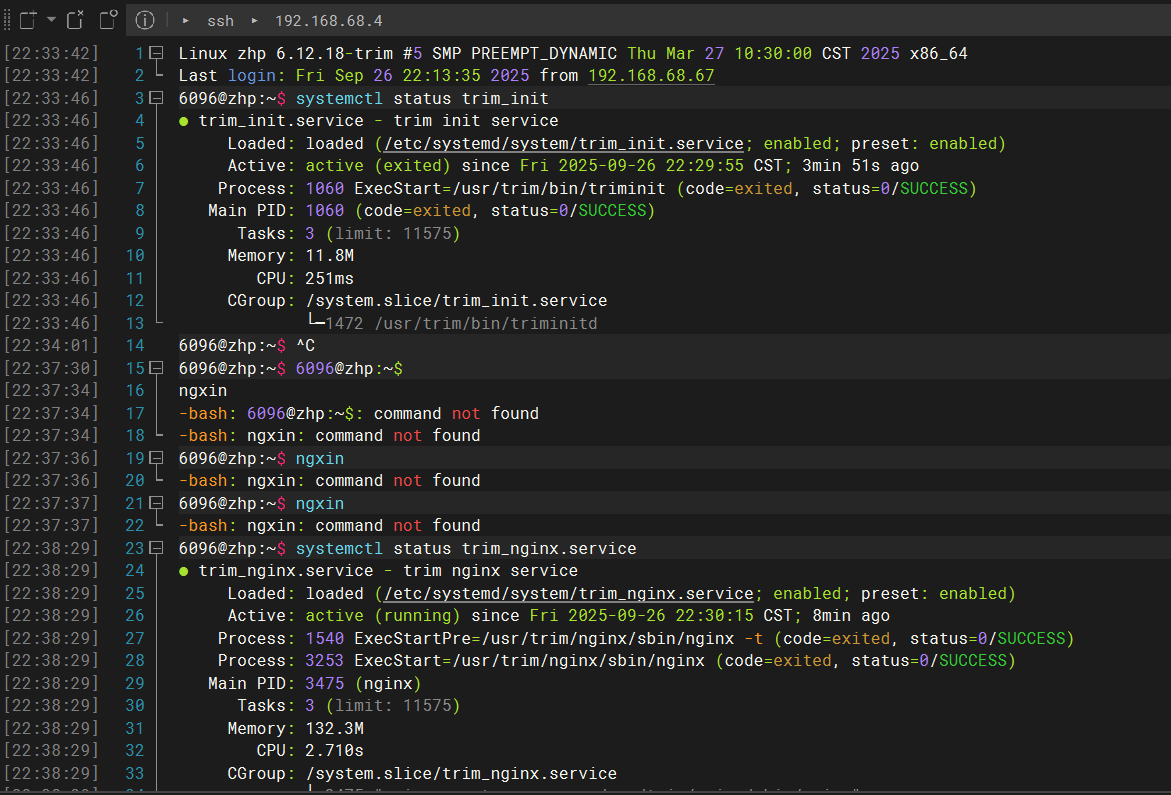Click the breadcrumb arrow before 192.168.68.4
The height and width of the screenshot is (795, 1171).
[x=254, y=21]
